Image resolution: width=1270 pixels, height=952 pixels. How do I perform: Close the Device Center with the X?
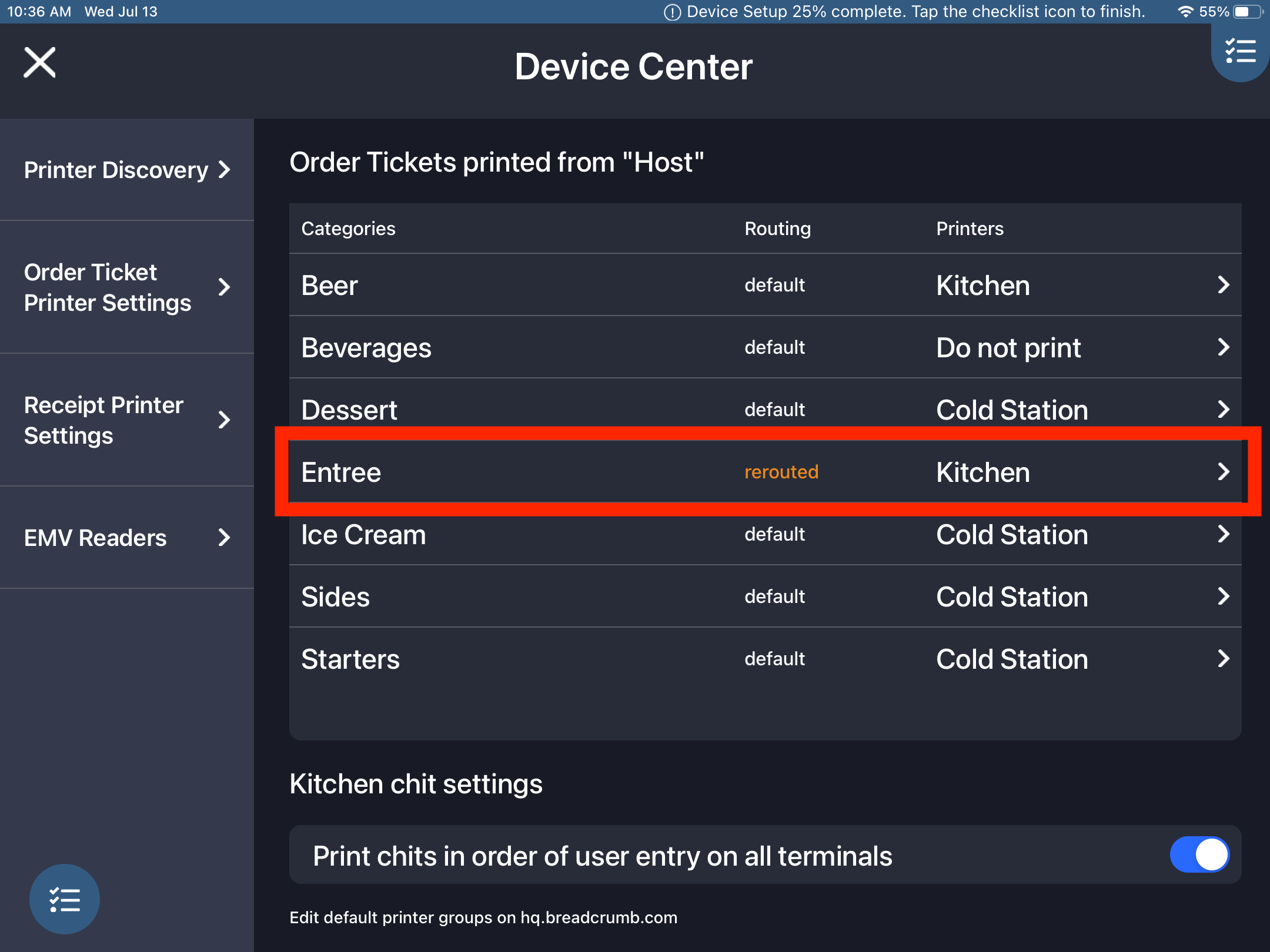click(39, 62)
